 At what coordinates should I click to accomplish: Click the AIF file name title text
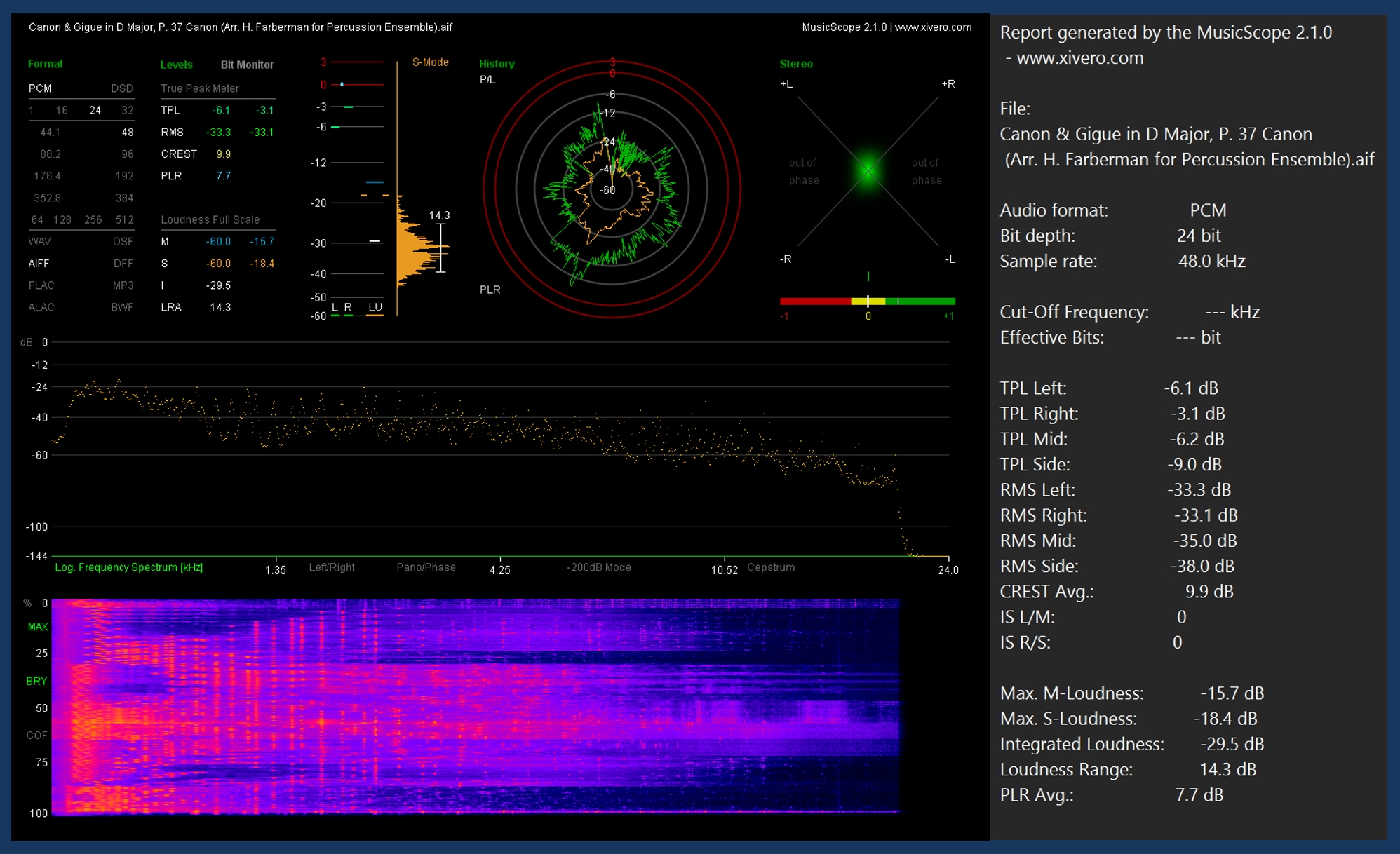[x=240, y=27]
